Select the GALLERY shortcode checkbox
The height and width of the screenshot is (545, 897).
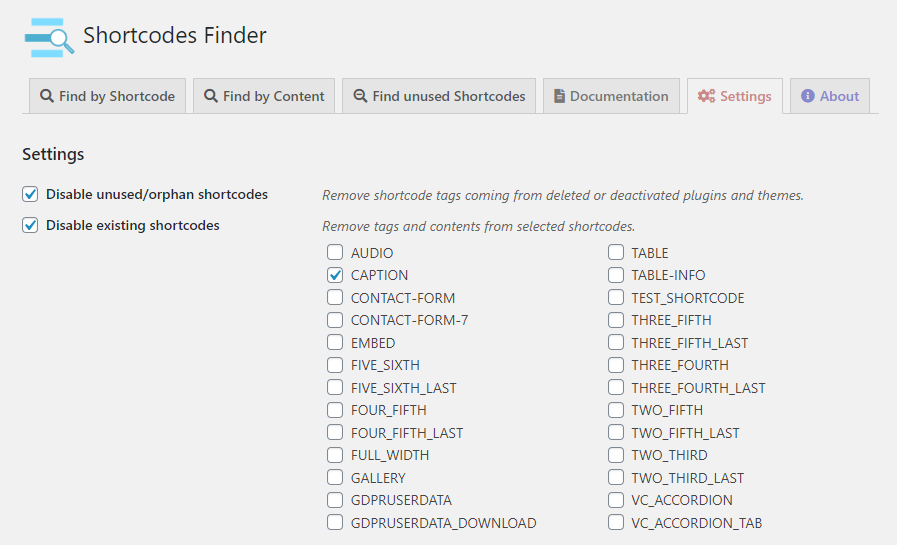coord(335,478)
